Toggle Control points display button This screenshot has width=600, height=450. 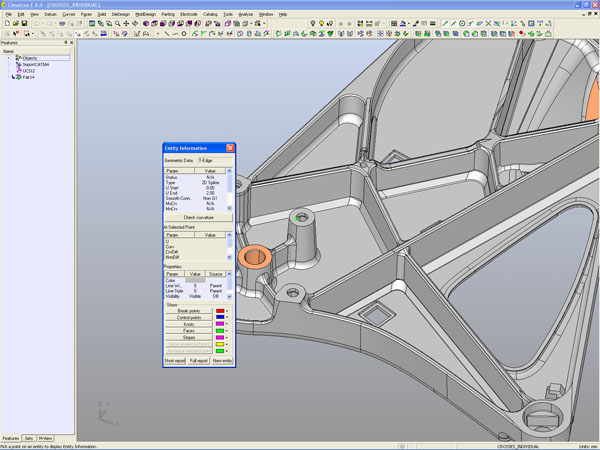(x=188, y=318)
